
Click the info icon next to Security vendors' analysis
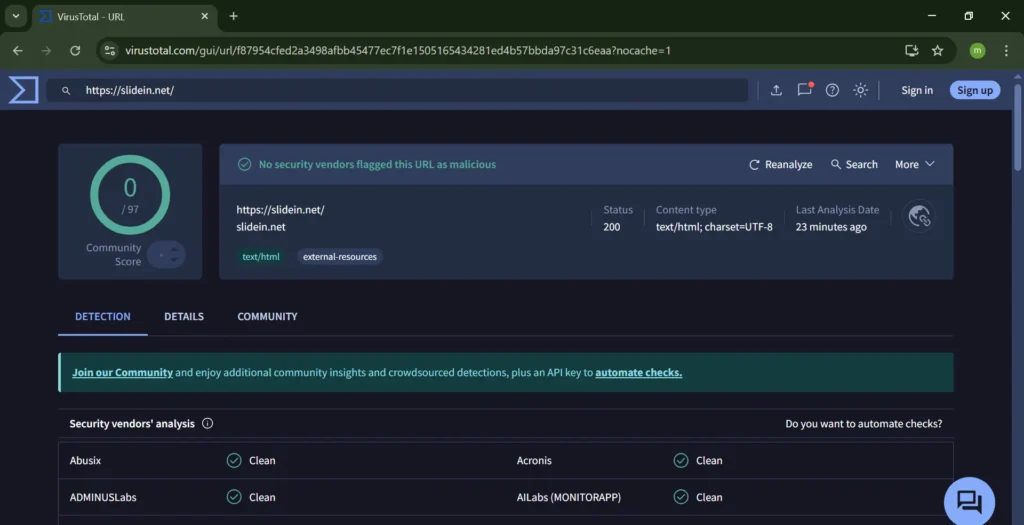(x=207, y=423)
